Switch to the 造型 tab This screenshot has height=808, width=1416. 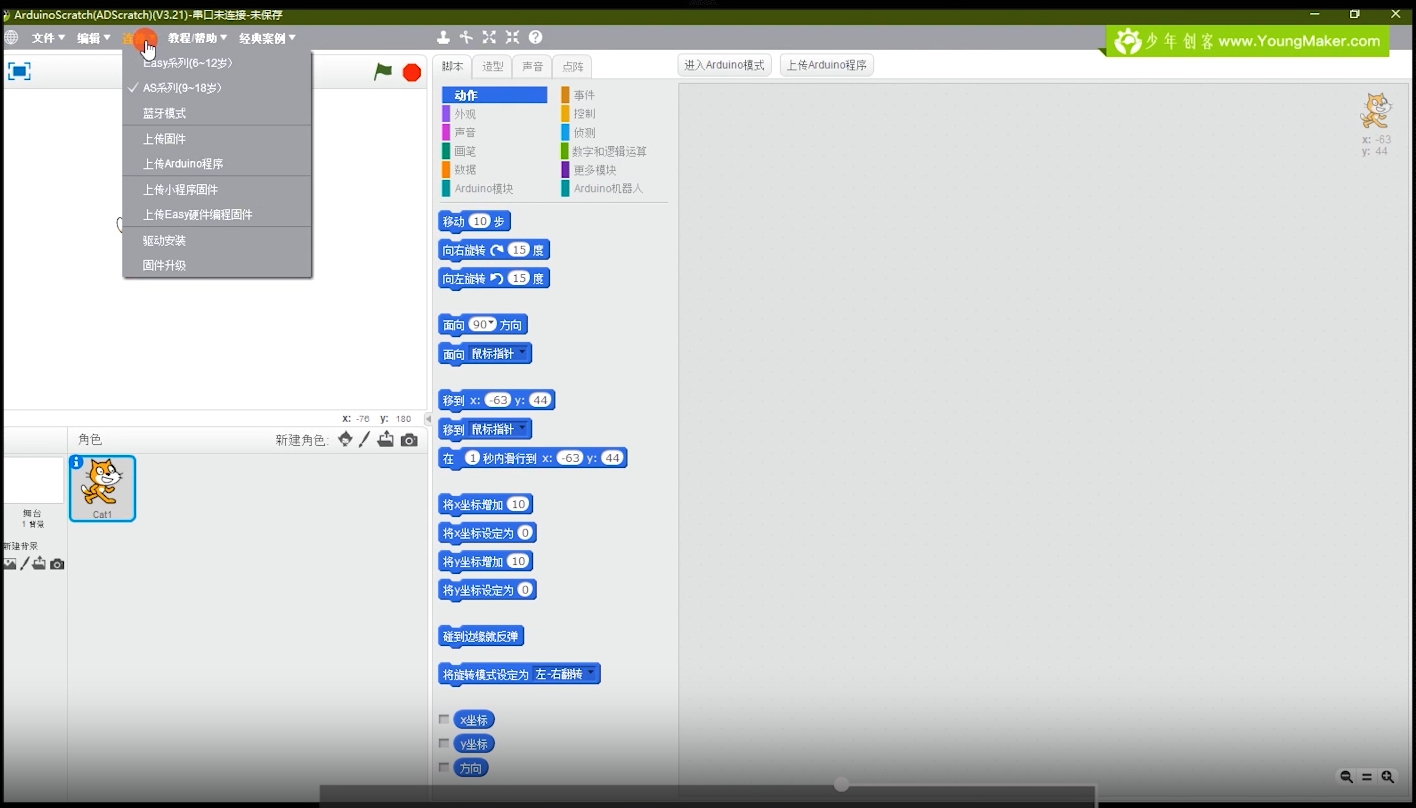[x=493, y=66]
